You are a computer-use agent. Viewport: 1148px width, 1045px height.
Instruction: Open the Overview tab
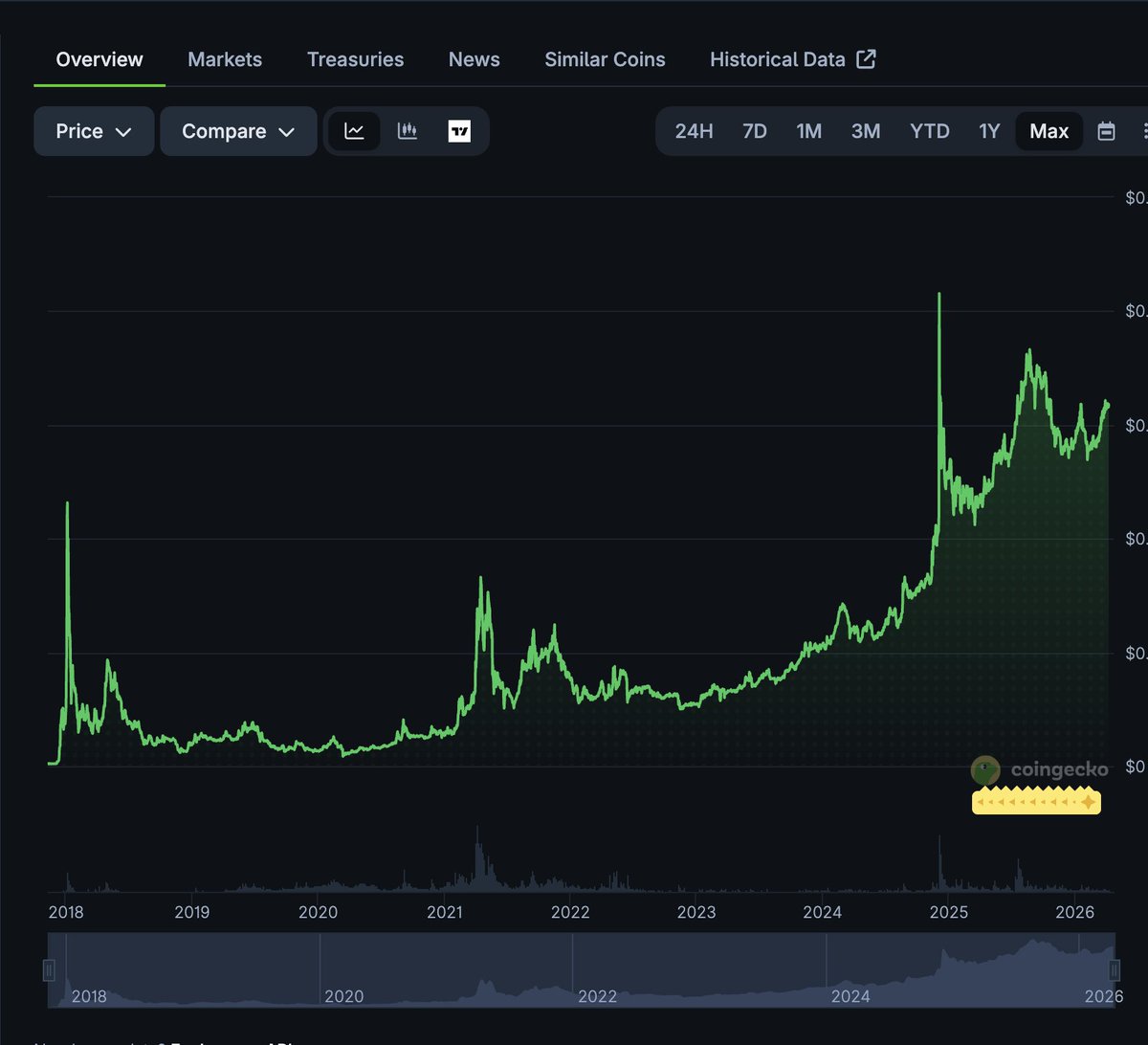click(99, 59)
